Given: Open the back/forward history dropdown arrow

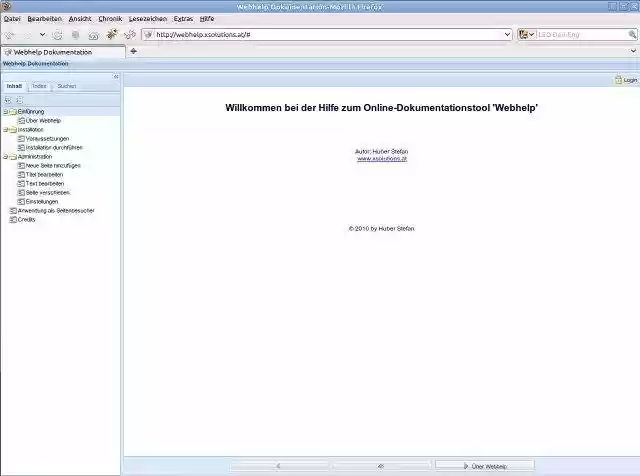Looking at the screenshot, I should (42, 35).
